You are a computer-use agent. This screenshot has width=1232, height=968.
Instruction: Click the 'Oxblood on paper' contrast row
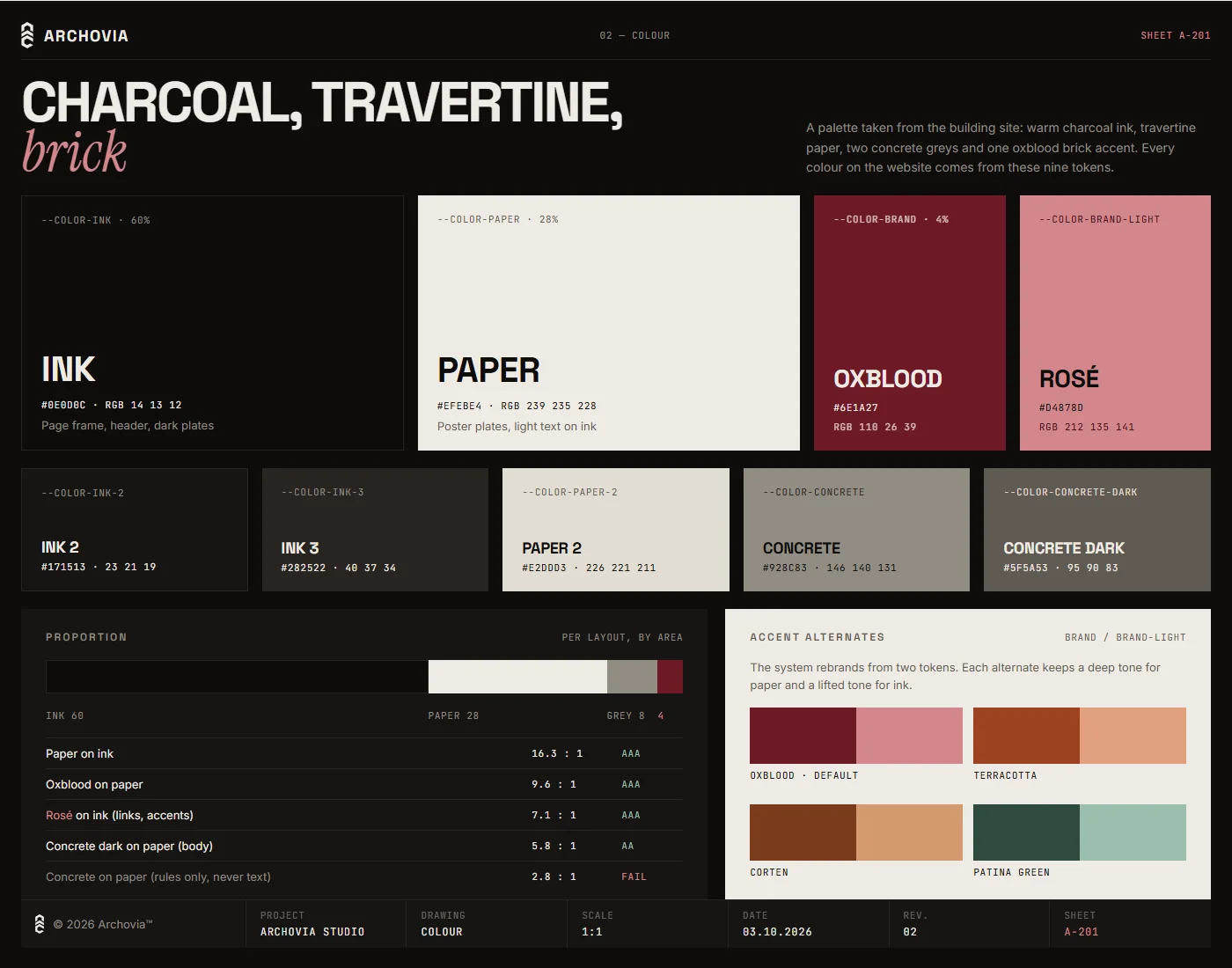tap(364, 784)
